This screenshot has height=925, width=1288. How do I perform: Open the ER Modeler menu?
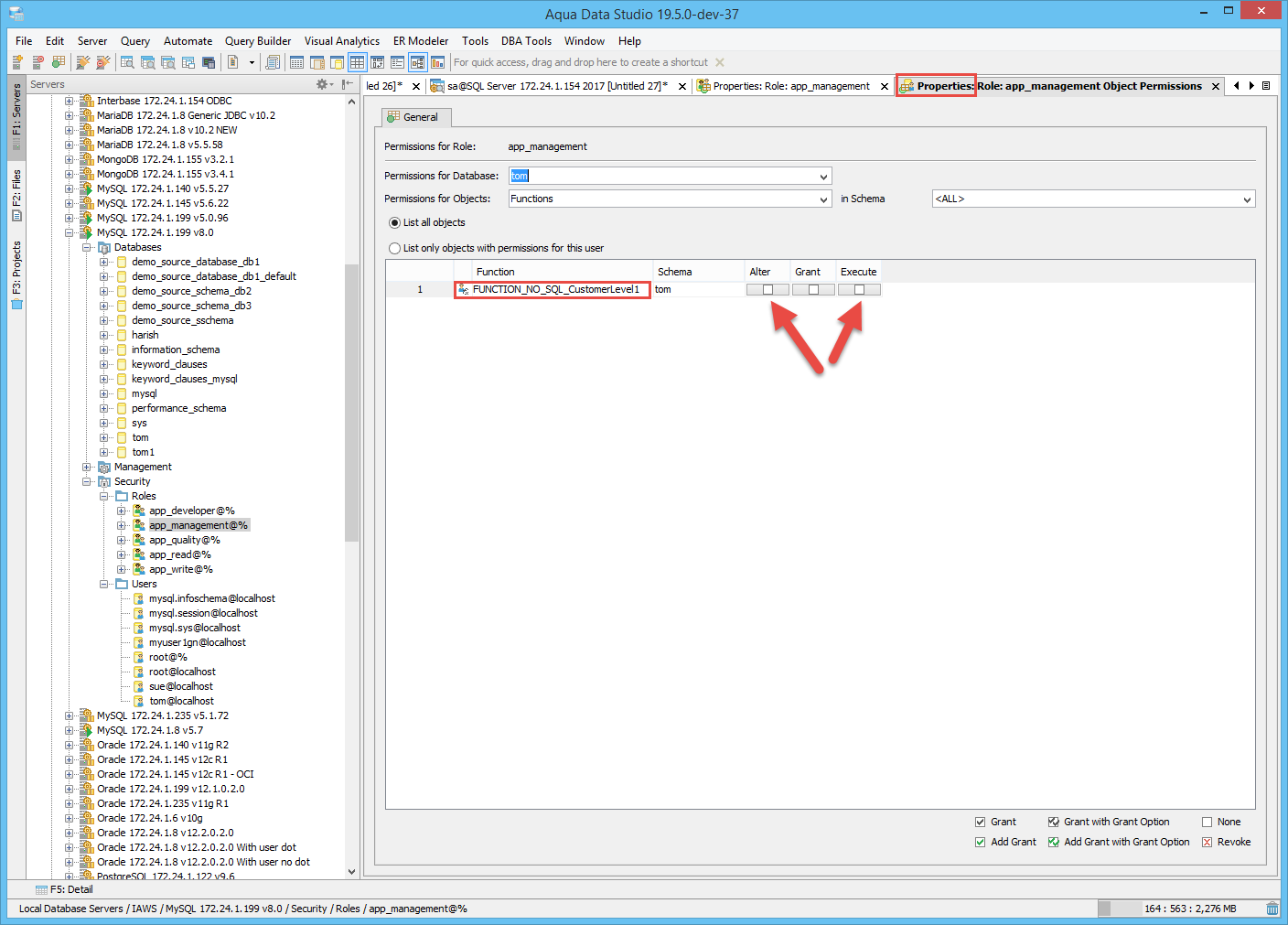tap(421, 41)
